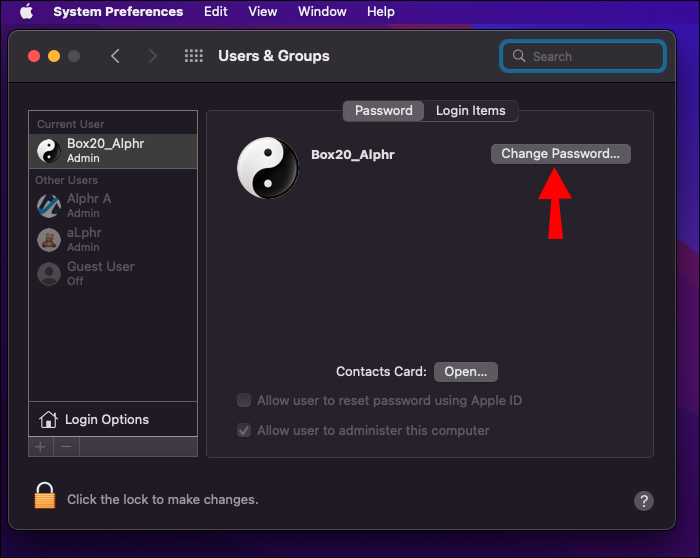Screen dimensions: 700x558
Task: Click the Change Password button
Action: pyautogui.click(x=561, y=154)
